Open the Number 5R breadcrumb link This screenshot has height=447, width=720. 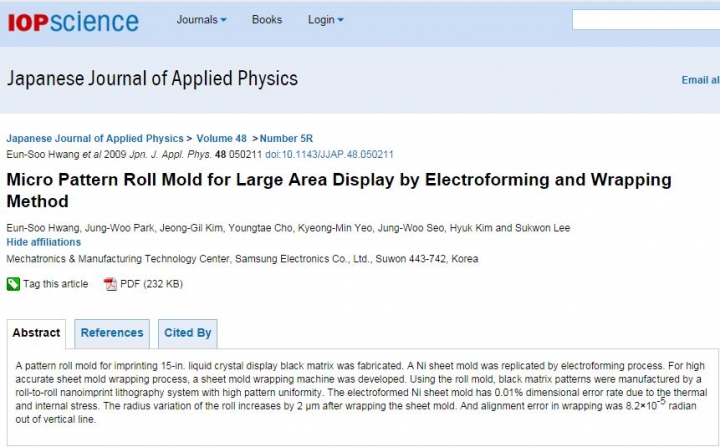286,138
